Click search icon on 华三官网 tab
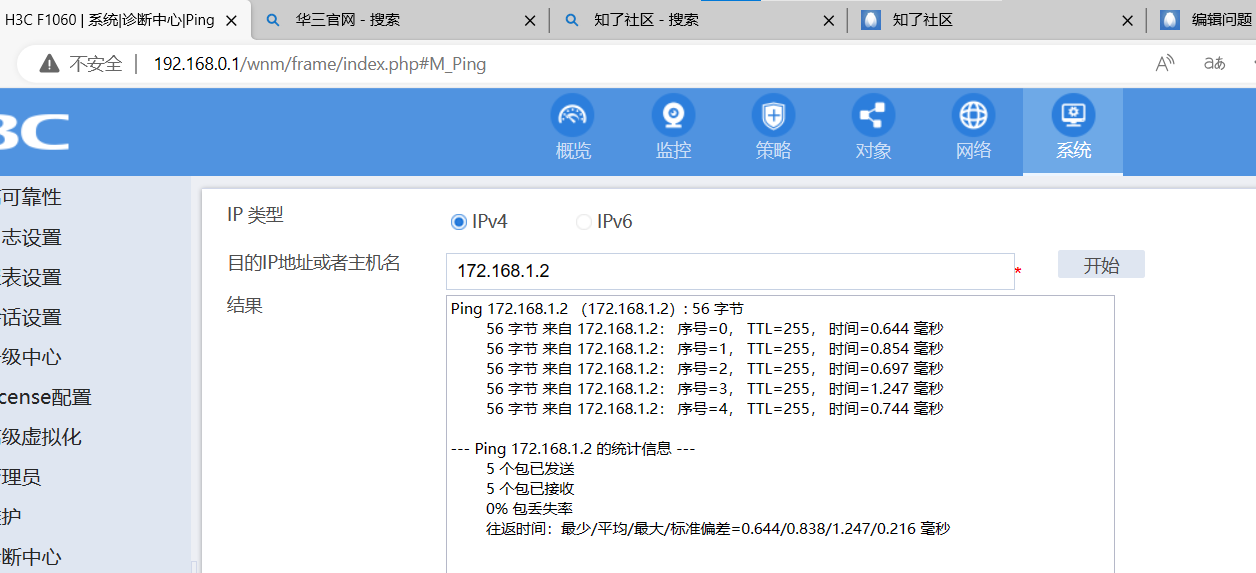The image size is (1256, 573). (273, 20)
